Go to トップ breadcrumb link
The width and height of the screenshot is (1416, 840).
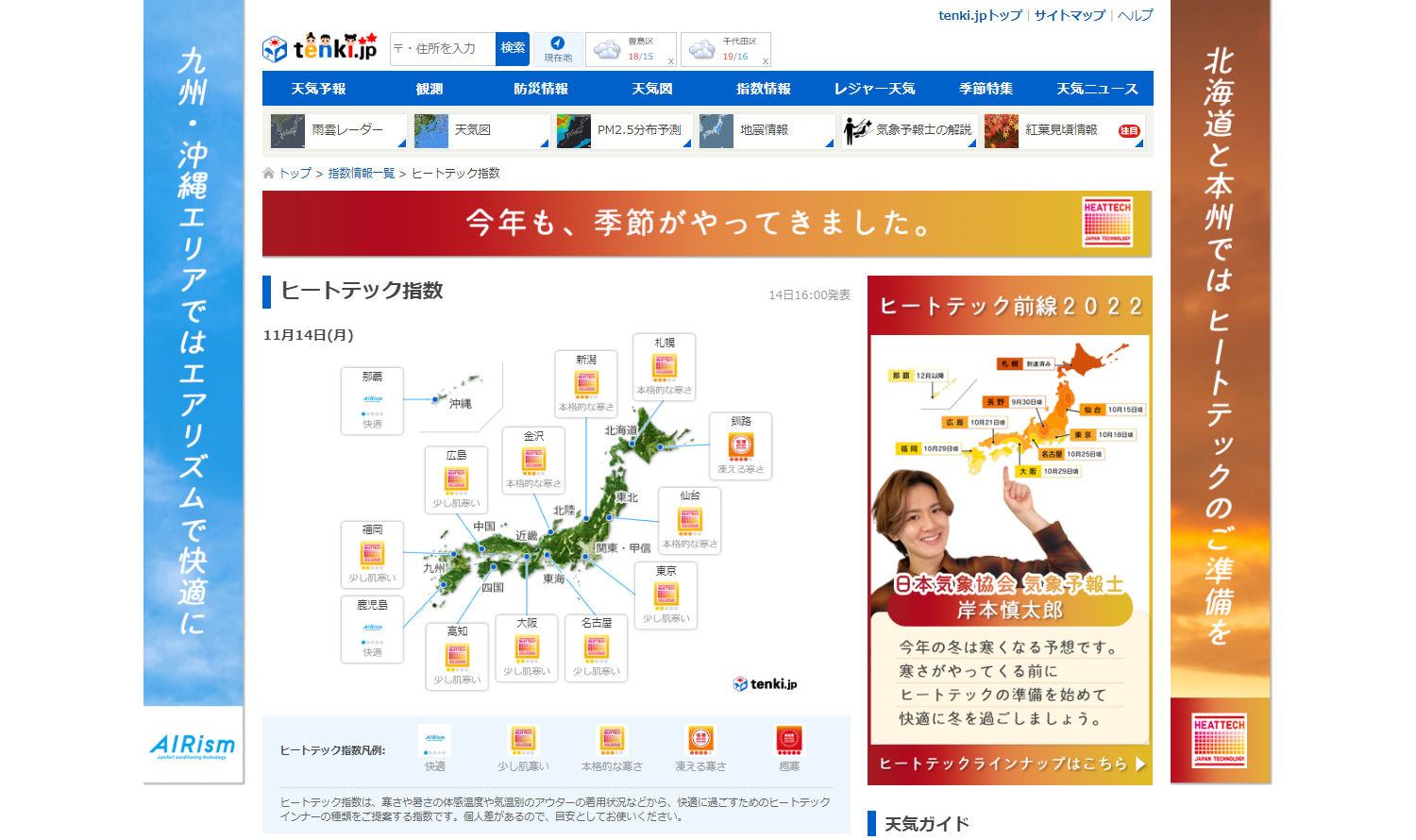click(x=295, y=174)
